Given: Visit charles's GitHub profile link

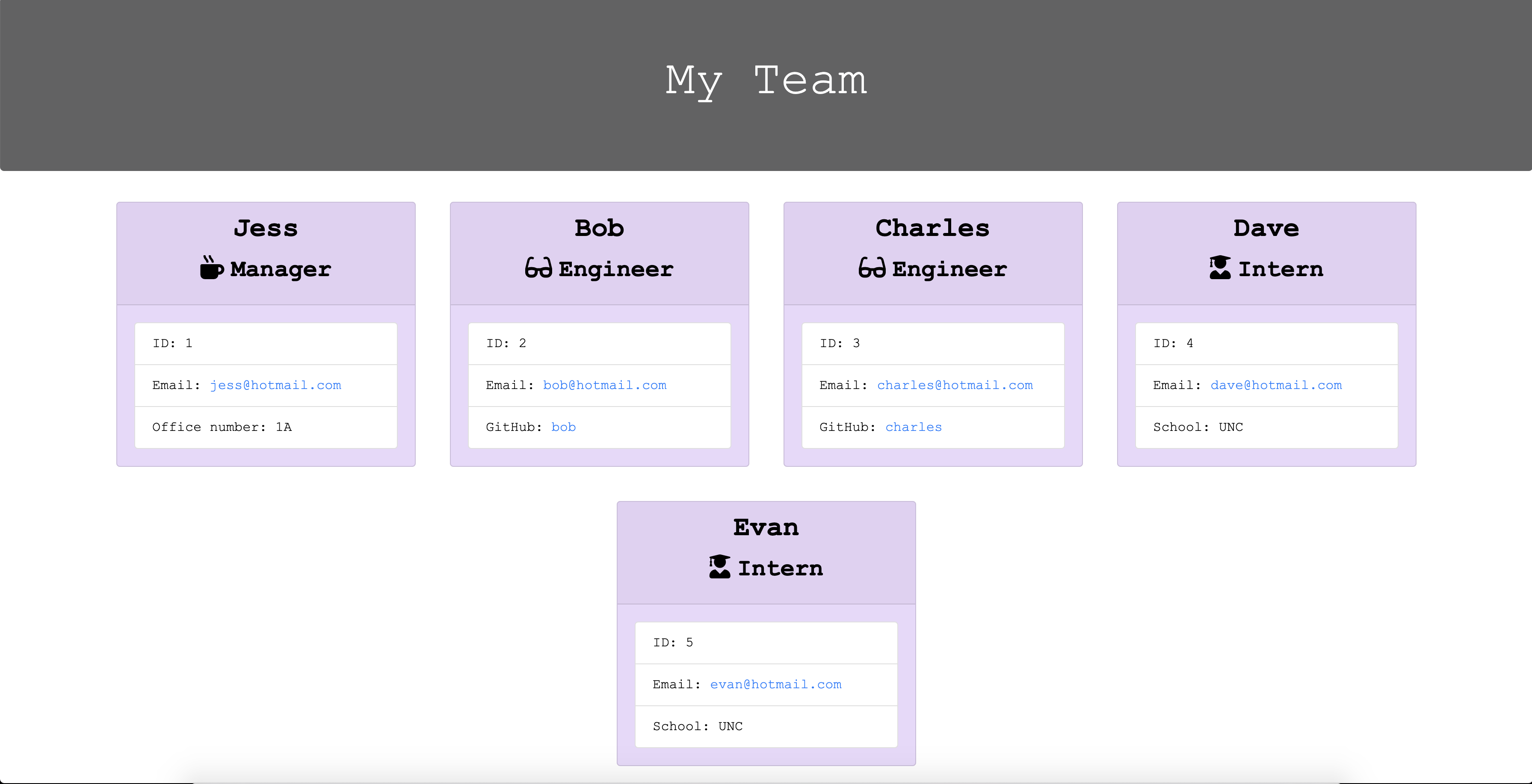Looking at the screenshot, I should (x=913, y=427).
